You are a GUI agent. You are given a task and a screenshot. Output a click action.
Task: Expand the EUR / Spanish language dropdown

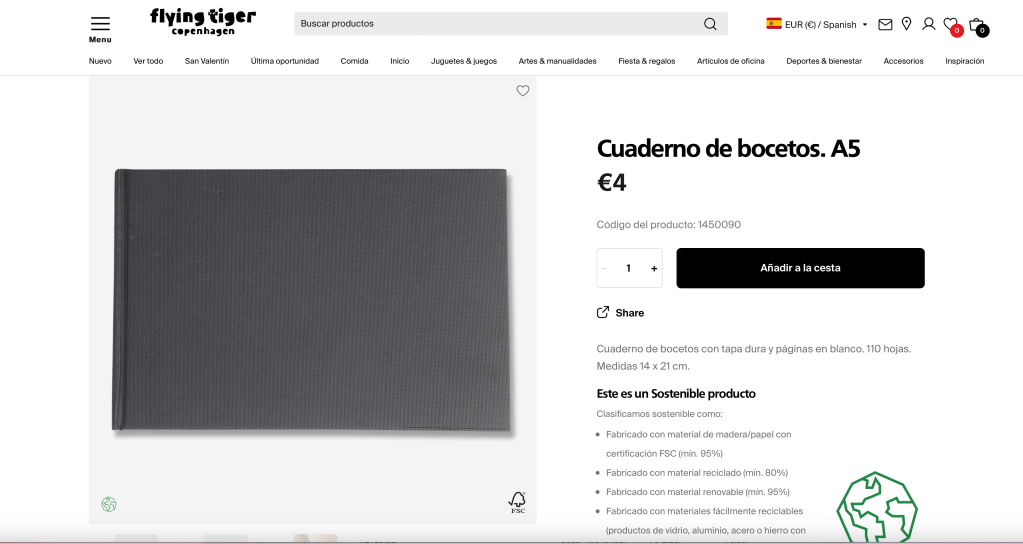click(x=817, y=24)
